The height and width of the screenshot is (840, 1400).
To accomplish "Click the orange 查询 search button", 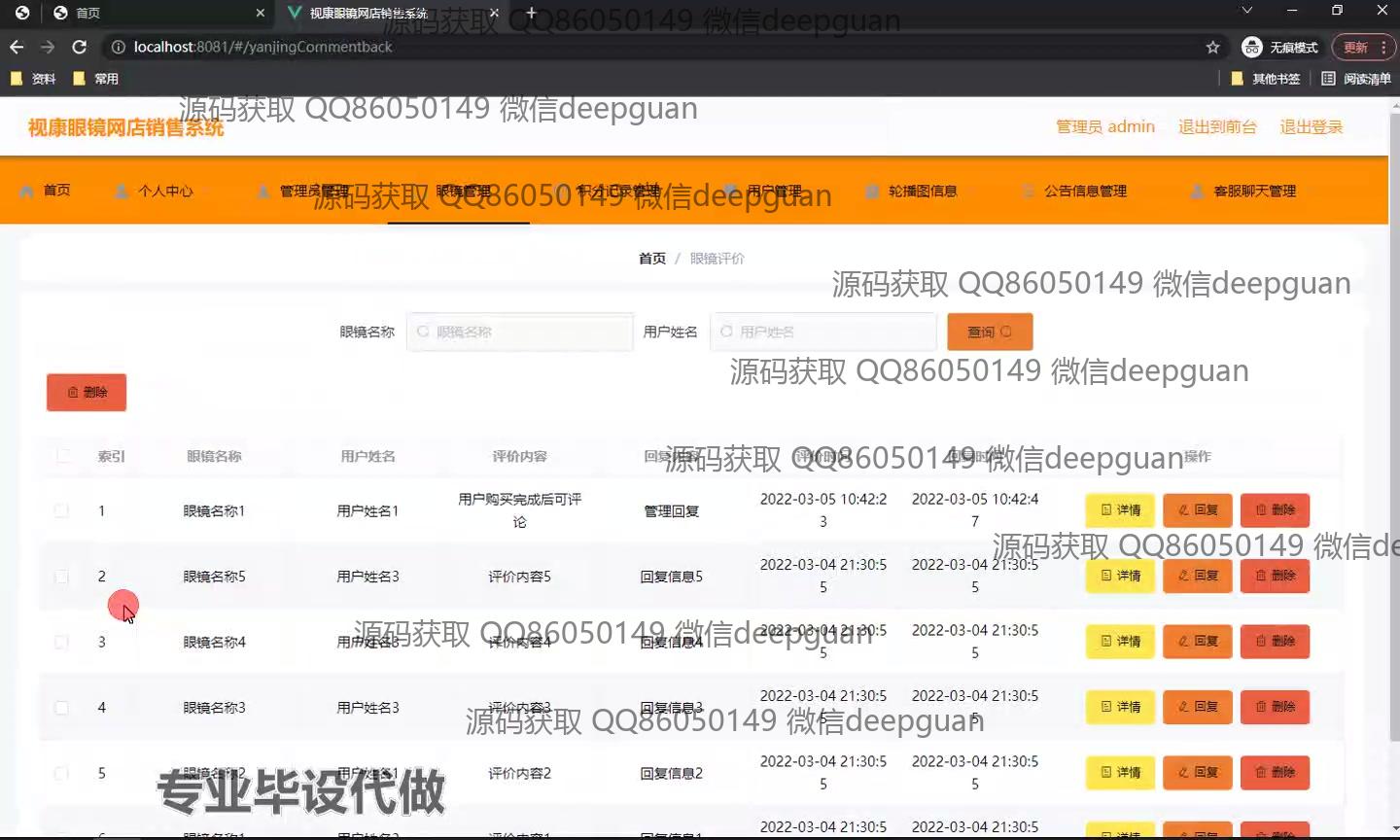I will (989, 332).
